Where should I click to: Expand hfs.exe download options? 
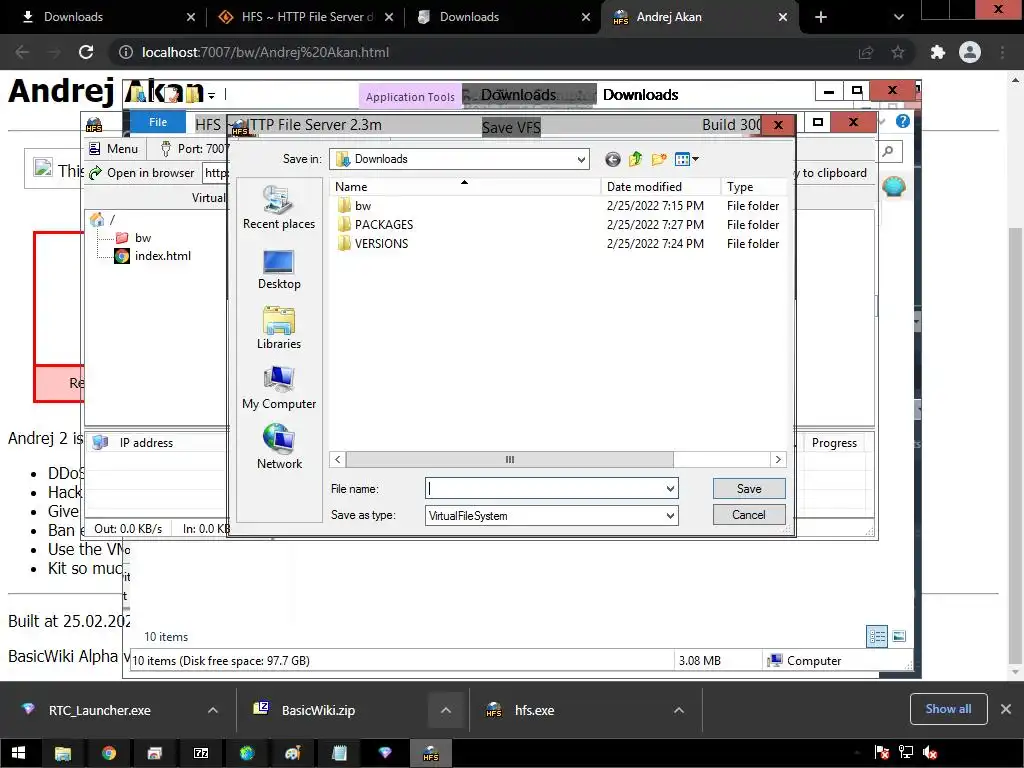click(x=679, y=710)
